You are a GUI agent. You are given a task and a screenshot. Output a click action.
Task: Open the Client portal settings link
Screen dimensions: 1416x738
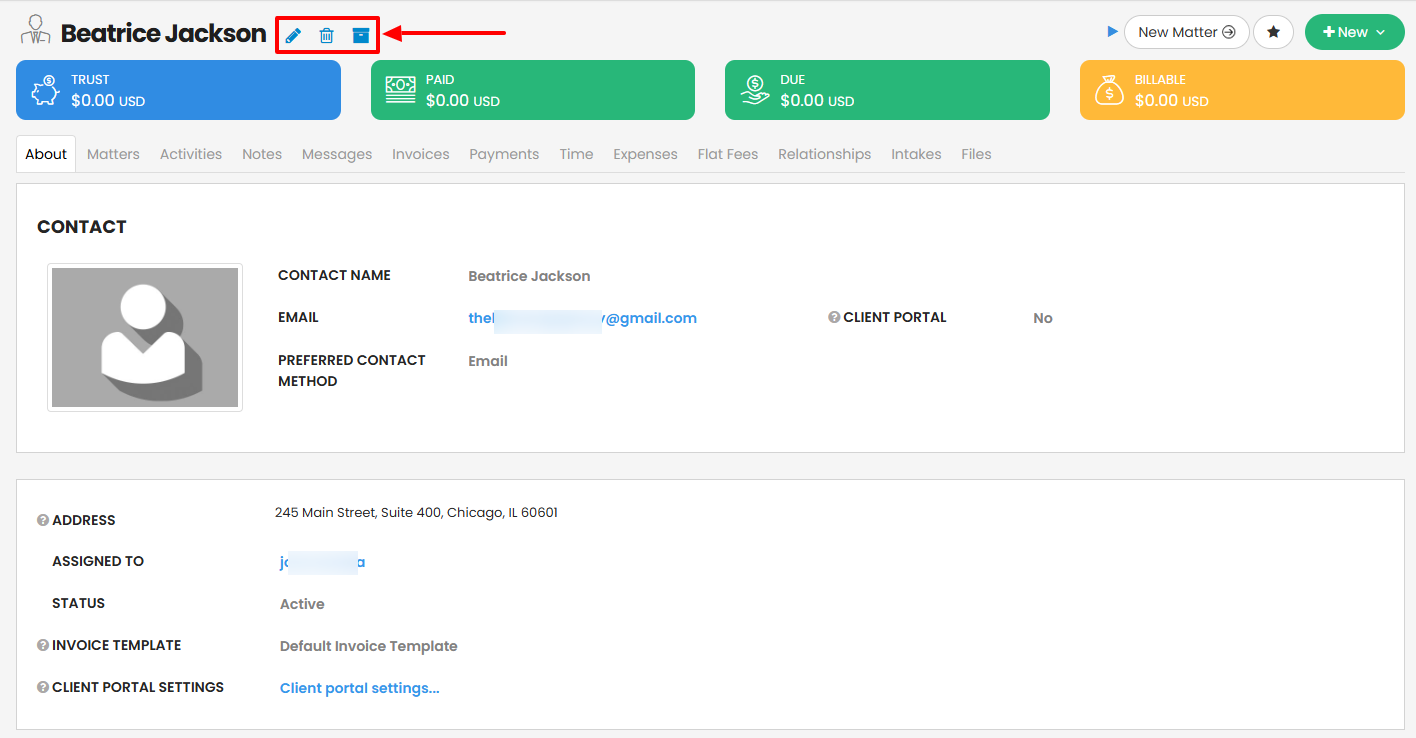(359, 688)
